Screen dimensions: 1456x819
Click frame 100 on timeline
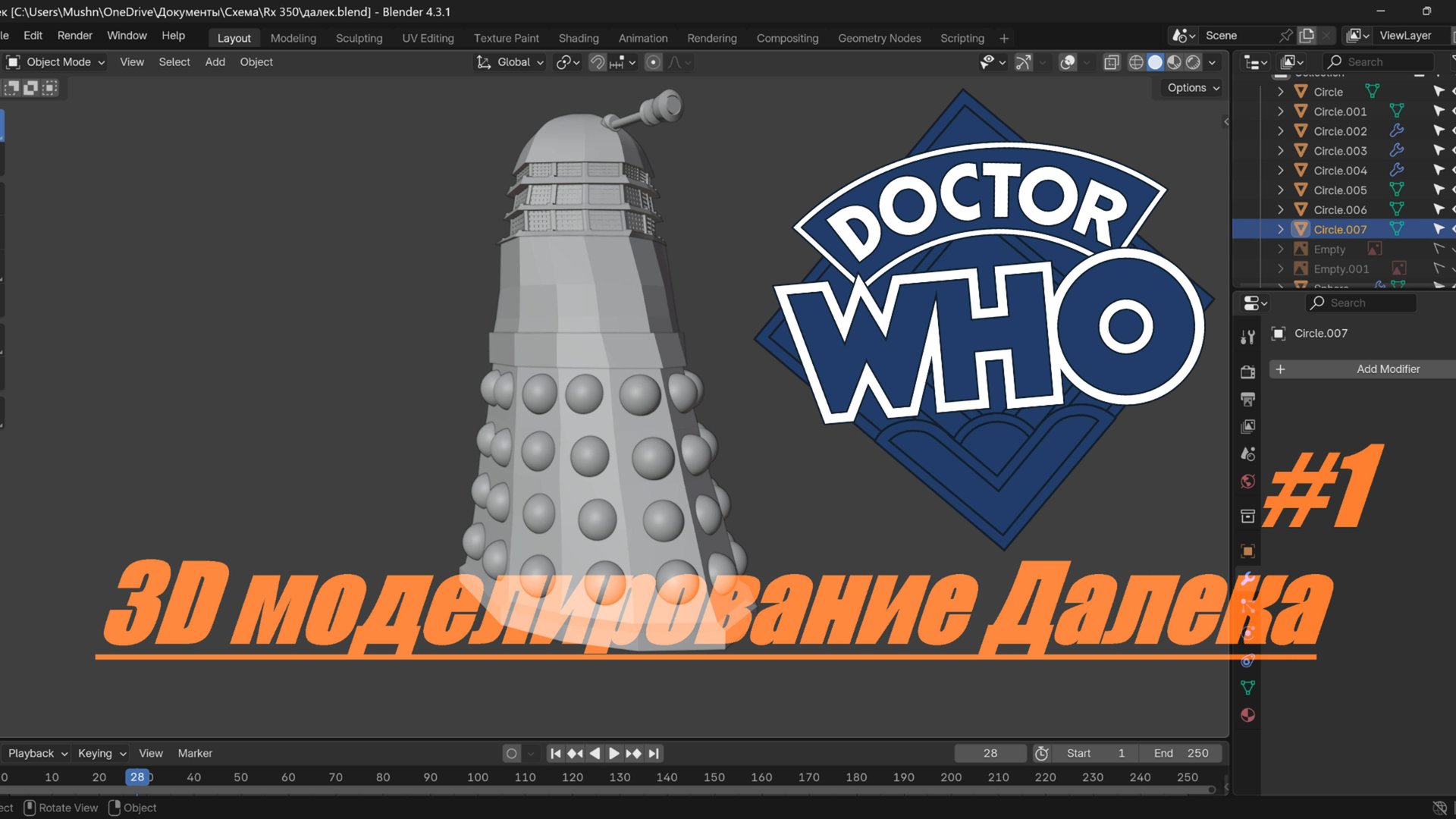(x=478, y=777)
